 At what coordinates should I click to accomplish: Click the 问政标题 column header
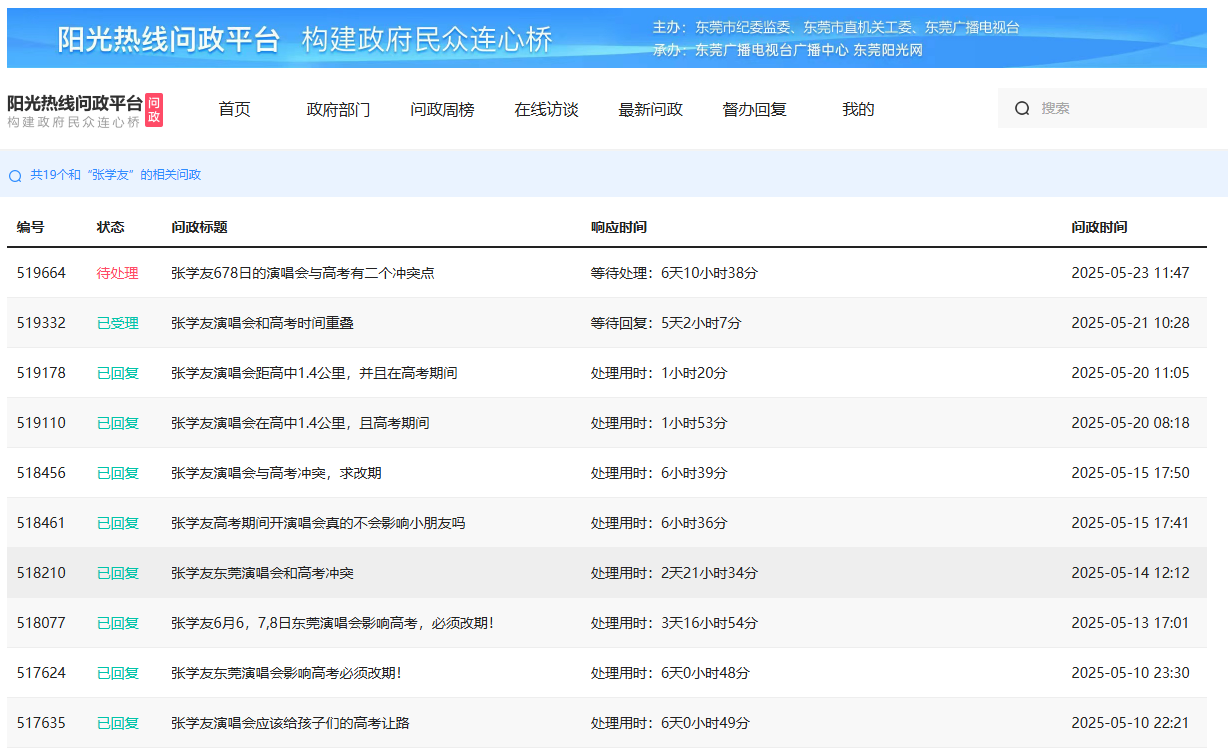tap(199, 227)
